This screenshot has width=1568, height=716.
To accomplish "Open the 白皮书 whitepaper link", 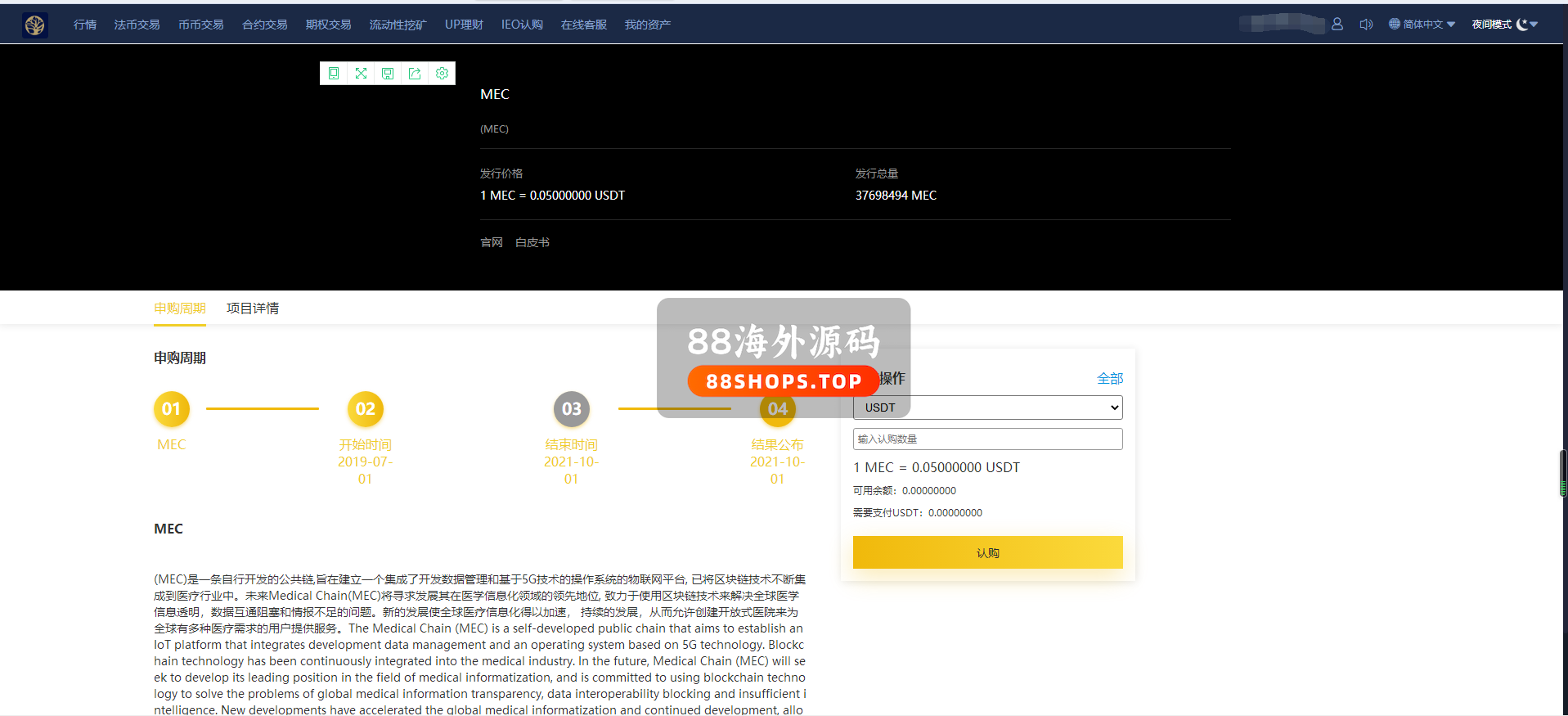I will [532, 242].
